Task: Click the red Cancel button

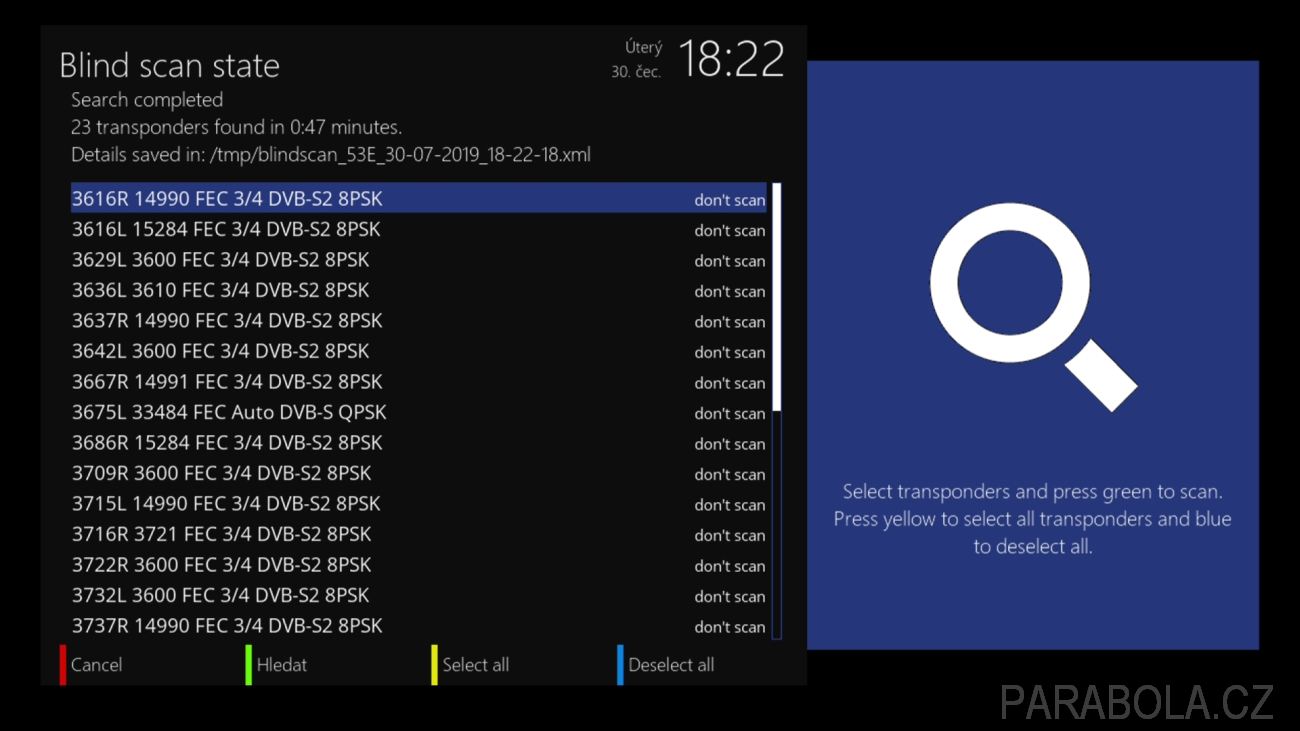Action: coord(91,665)
